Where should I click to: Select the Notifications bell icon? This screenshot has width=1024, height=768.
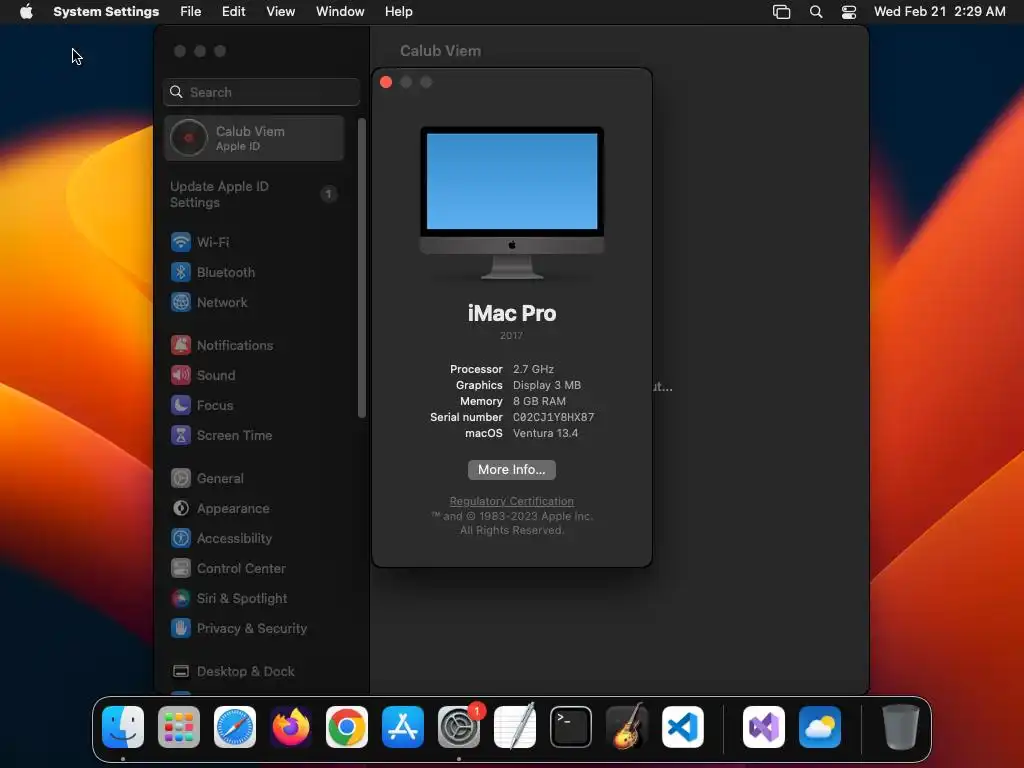coord(181,345)
